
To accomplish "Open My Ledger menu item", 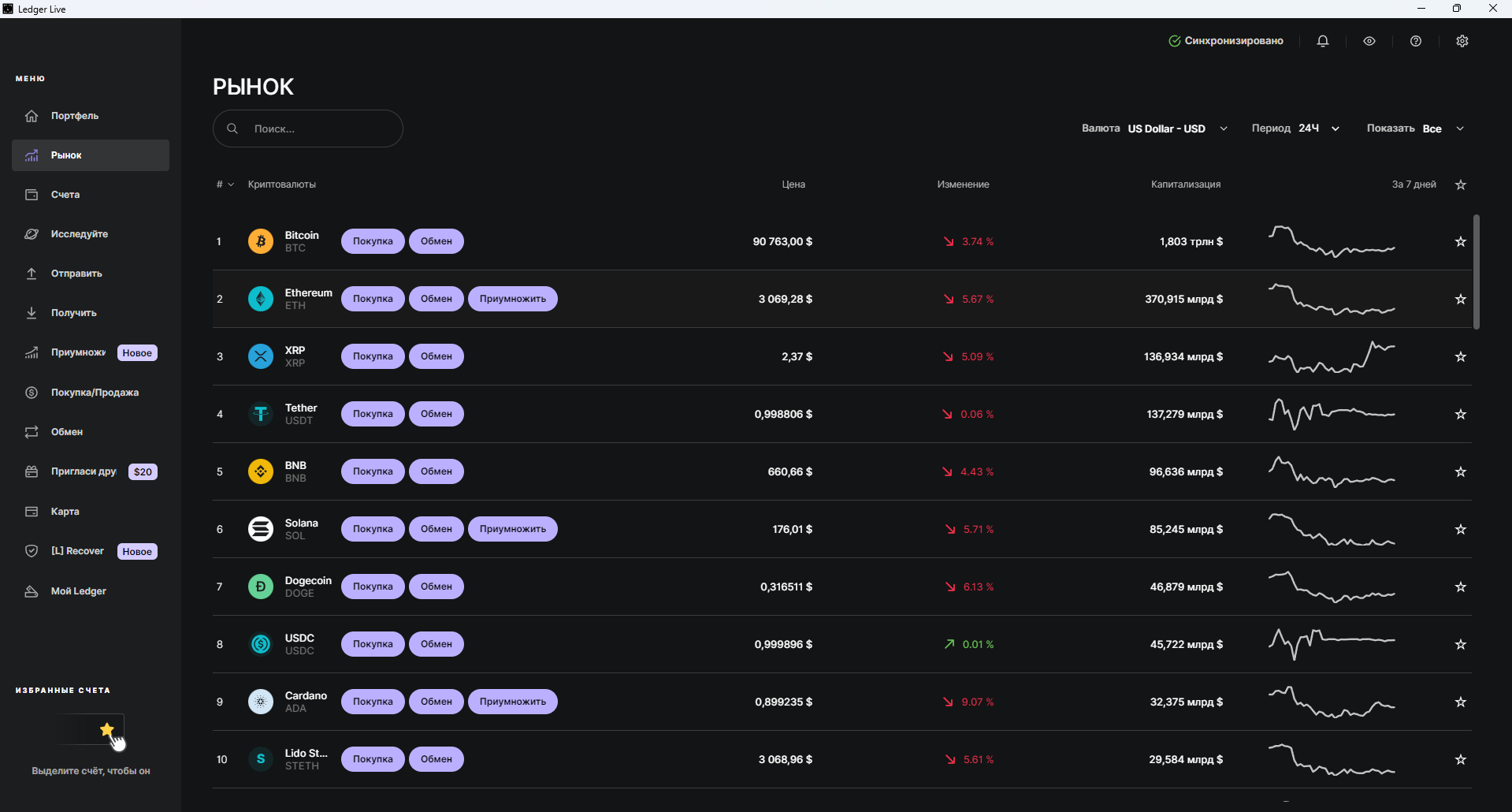I will coord(91,591).
